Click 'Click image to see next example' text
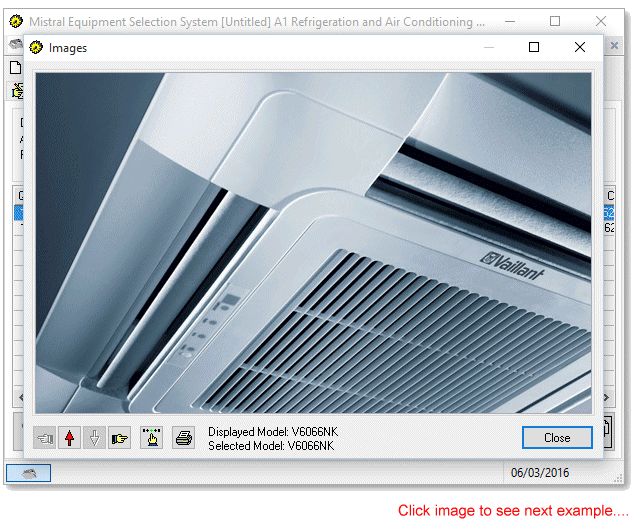Image resolution: width=635 pixels, height=525 pixels. click(513, 510)
